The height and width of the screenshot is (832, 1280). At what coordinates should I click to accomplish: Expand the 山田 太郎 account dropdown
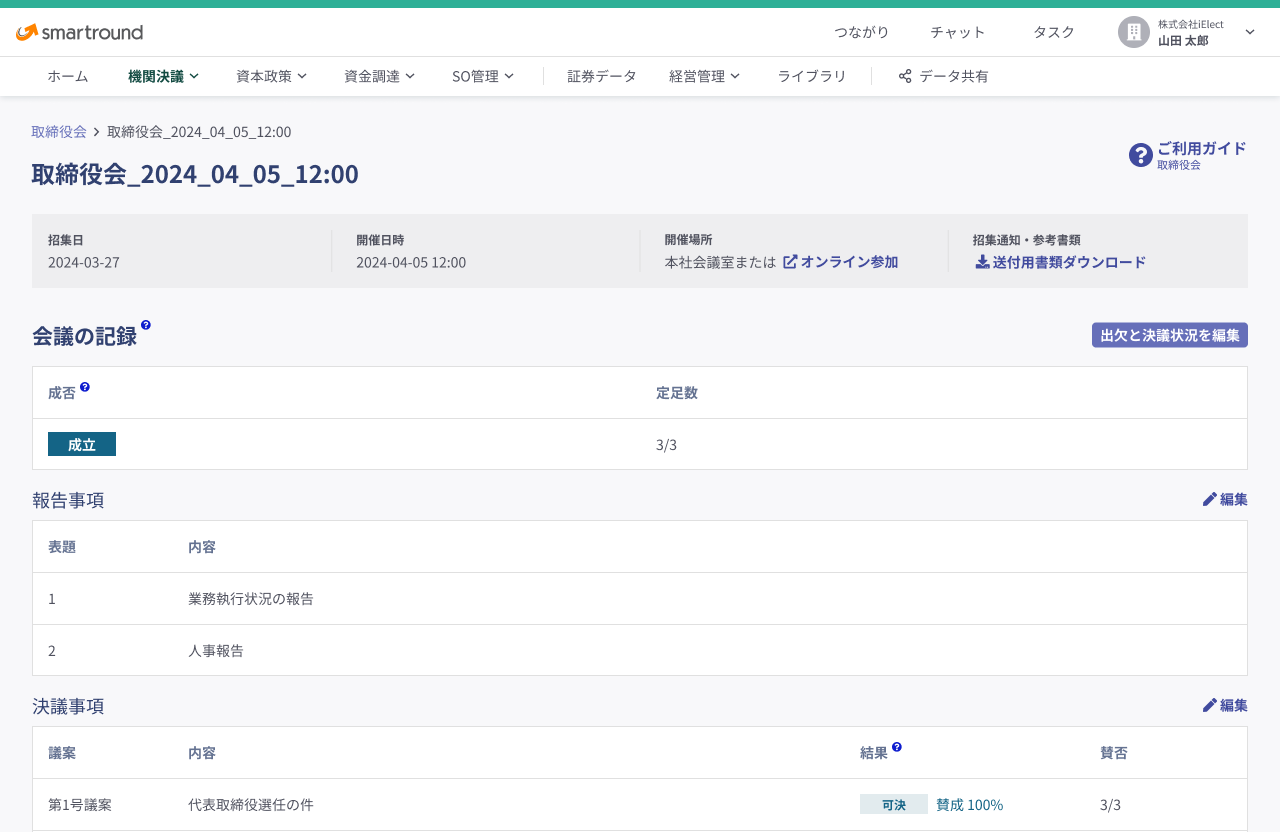click(x=1249, y=31)
